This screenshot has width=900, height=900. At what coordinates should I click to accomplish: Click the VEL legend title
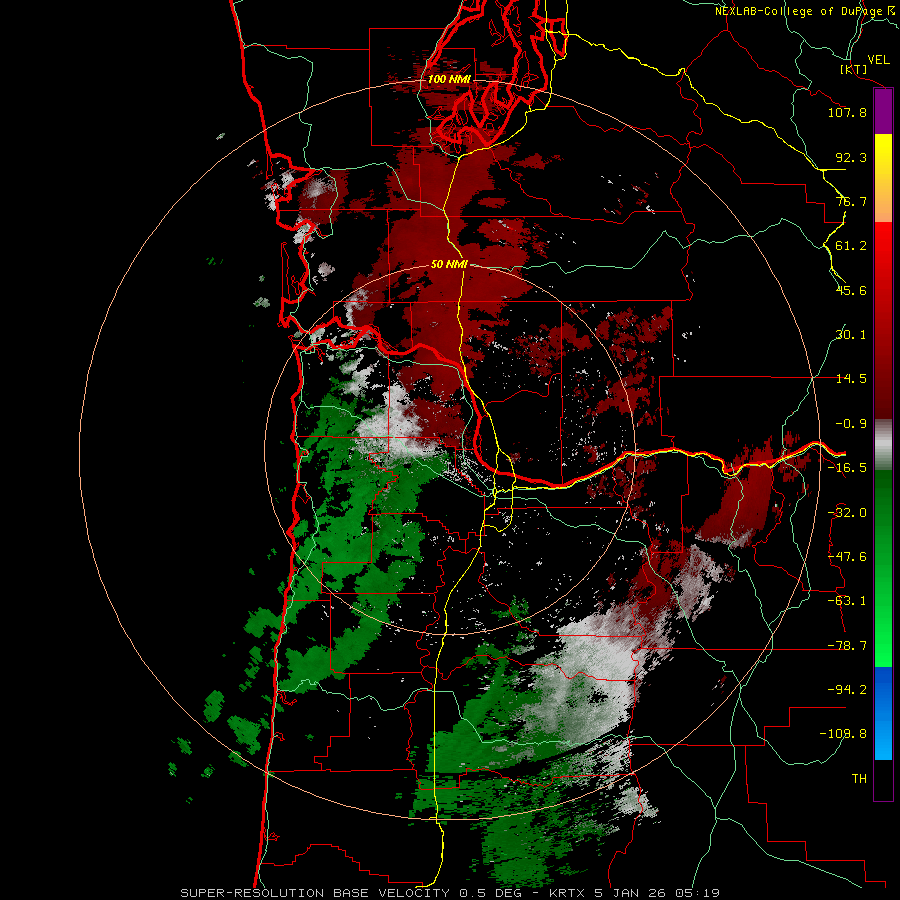click(x=879, y=60)
